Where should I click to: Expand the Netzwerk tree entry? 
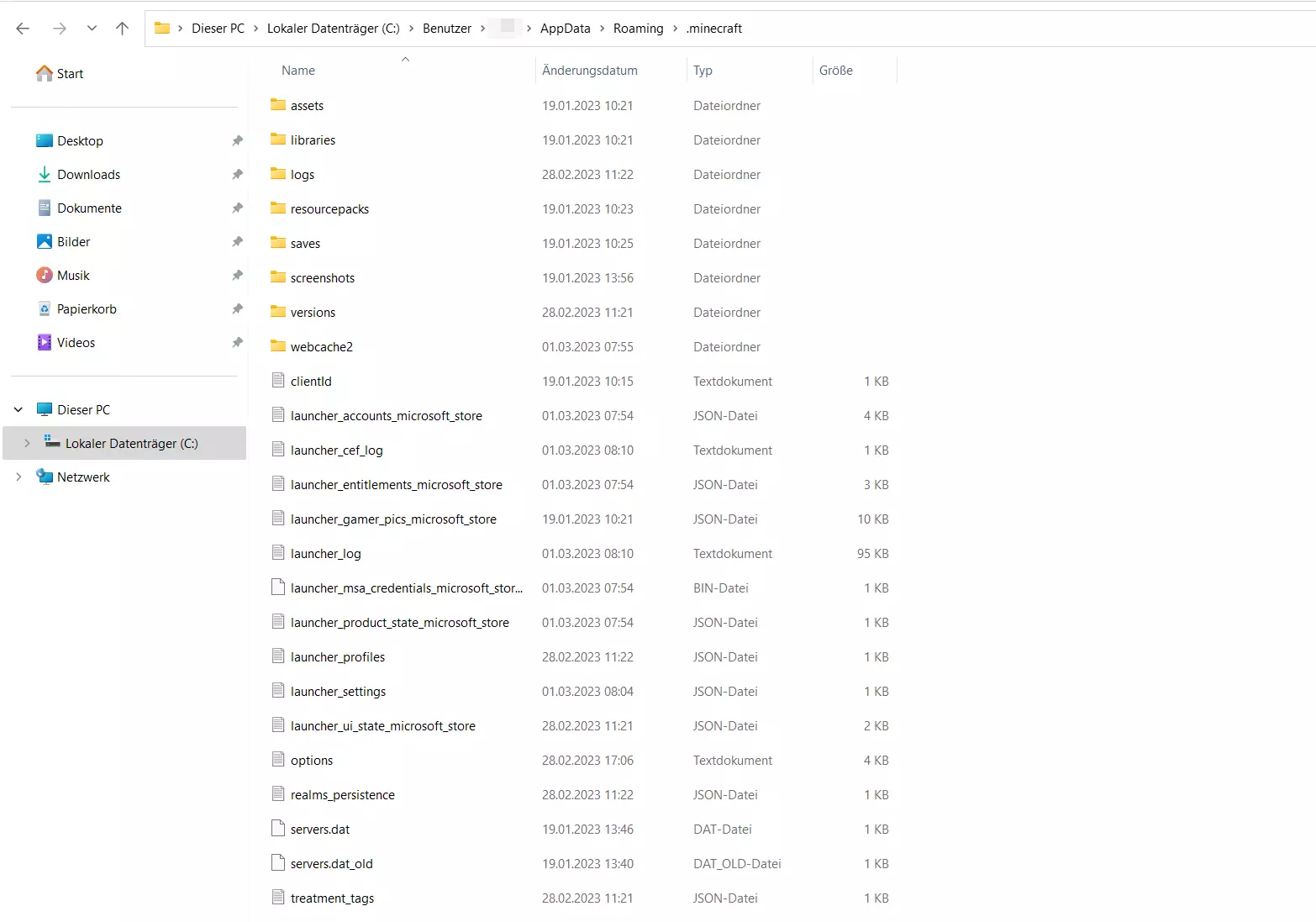click(18, 477)
